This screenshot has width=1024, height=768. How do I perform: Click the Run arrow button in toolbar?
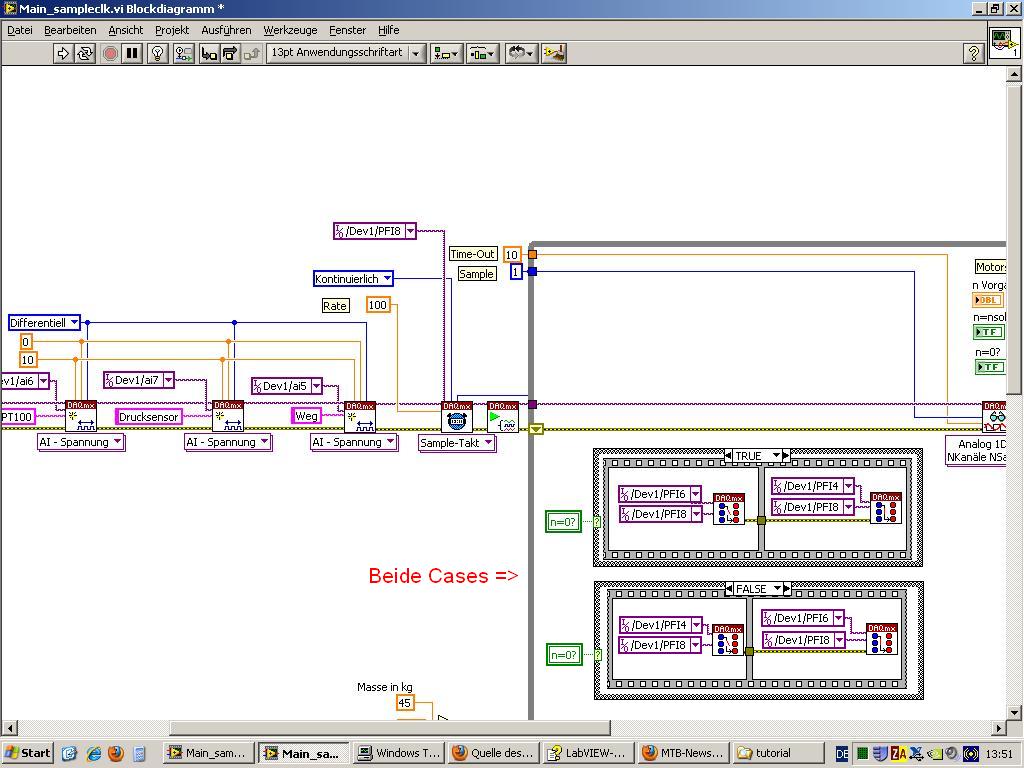point(63,53)
